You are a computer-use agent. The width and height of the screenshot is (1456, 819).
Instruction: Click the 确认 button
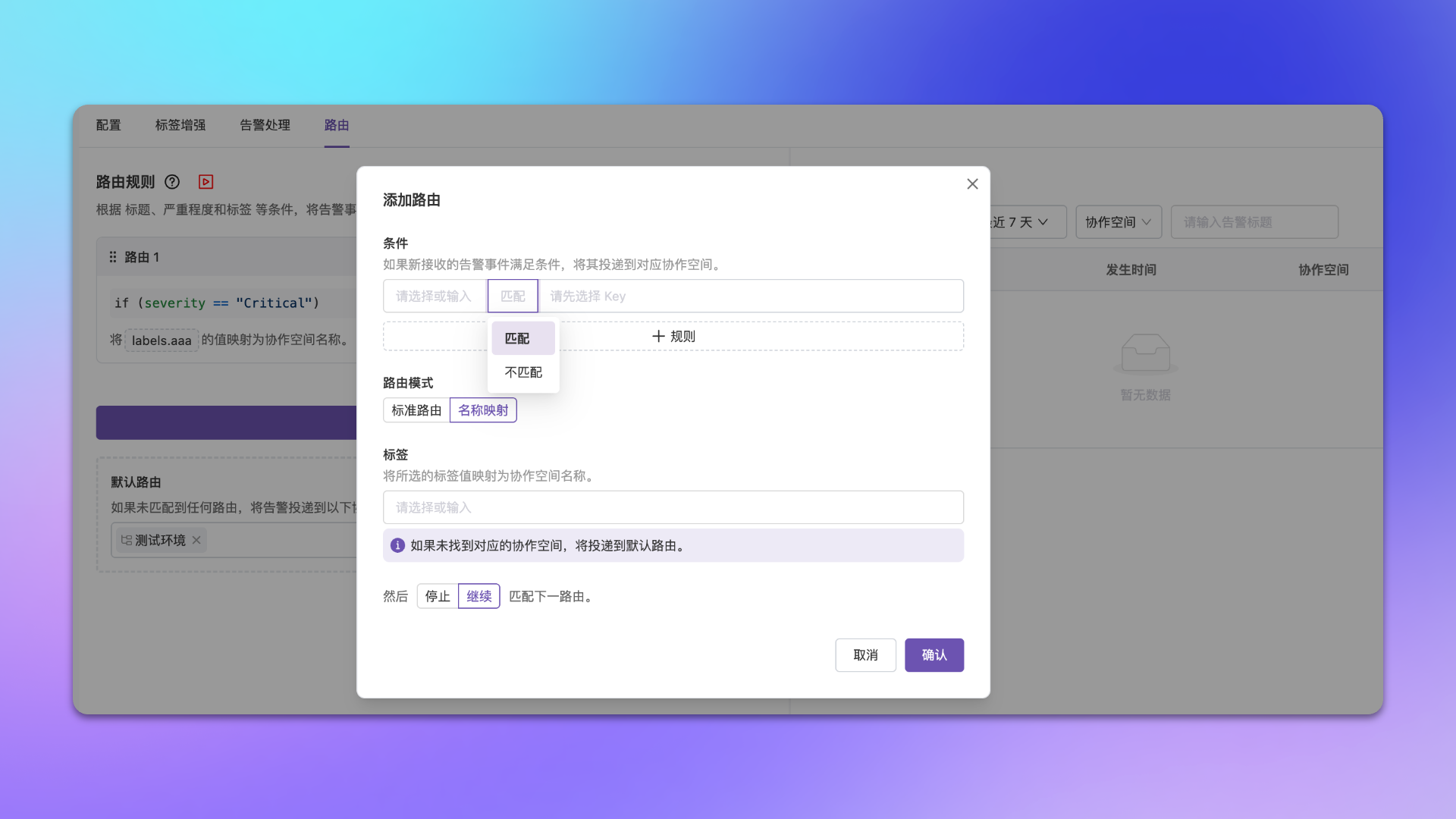coord(934,655)
